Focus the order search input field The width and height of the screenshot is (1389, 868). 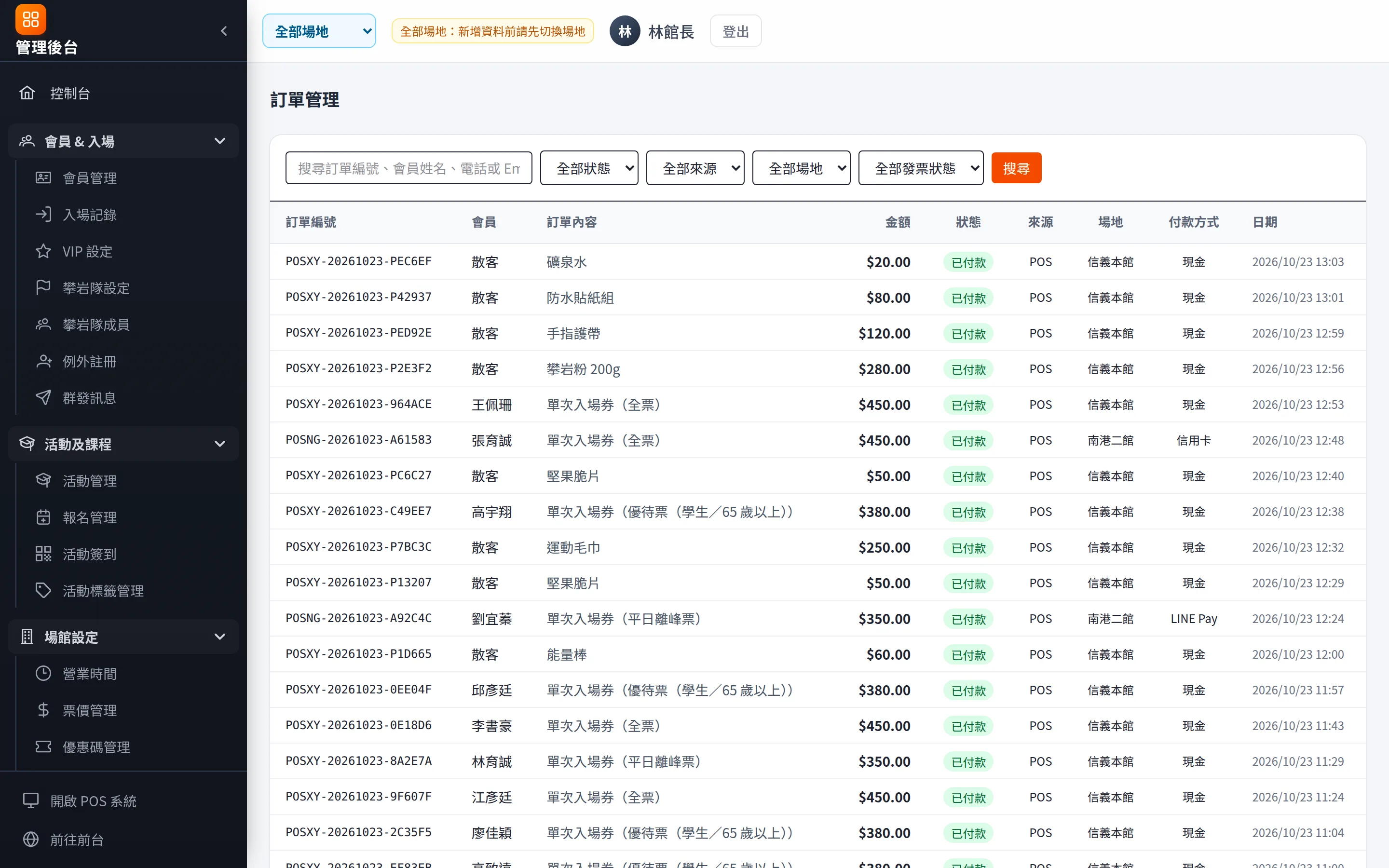(x=409, y=168)
